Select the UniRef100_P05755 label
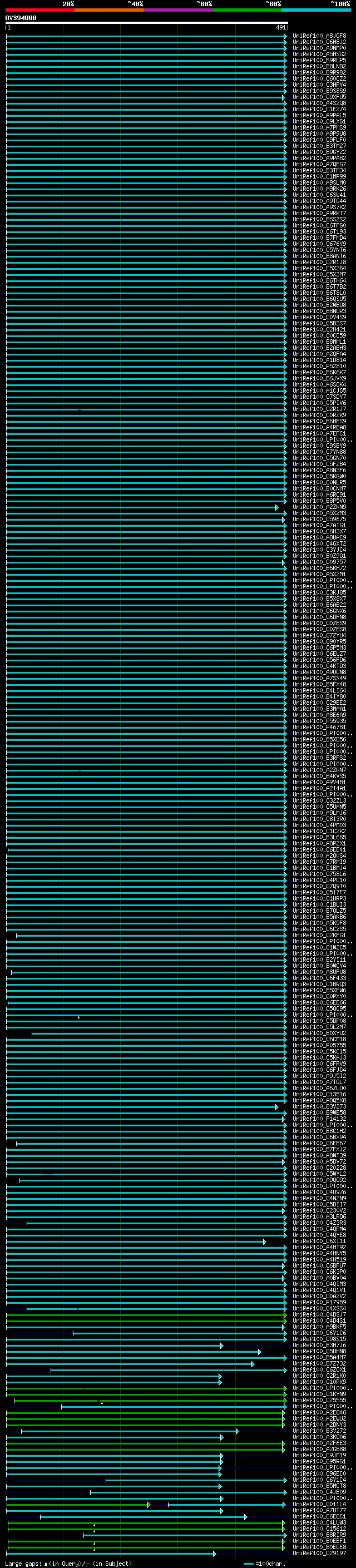 point(319,1045)
